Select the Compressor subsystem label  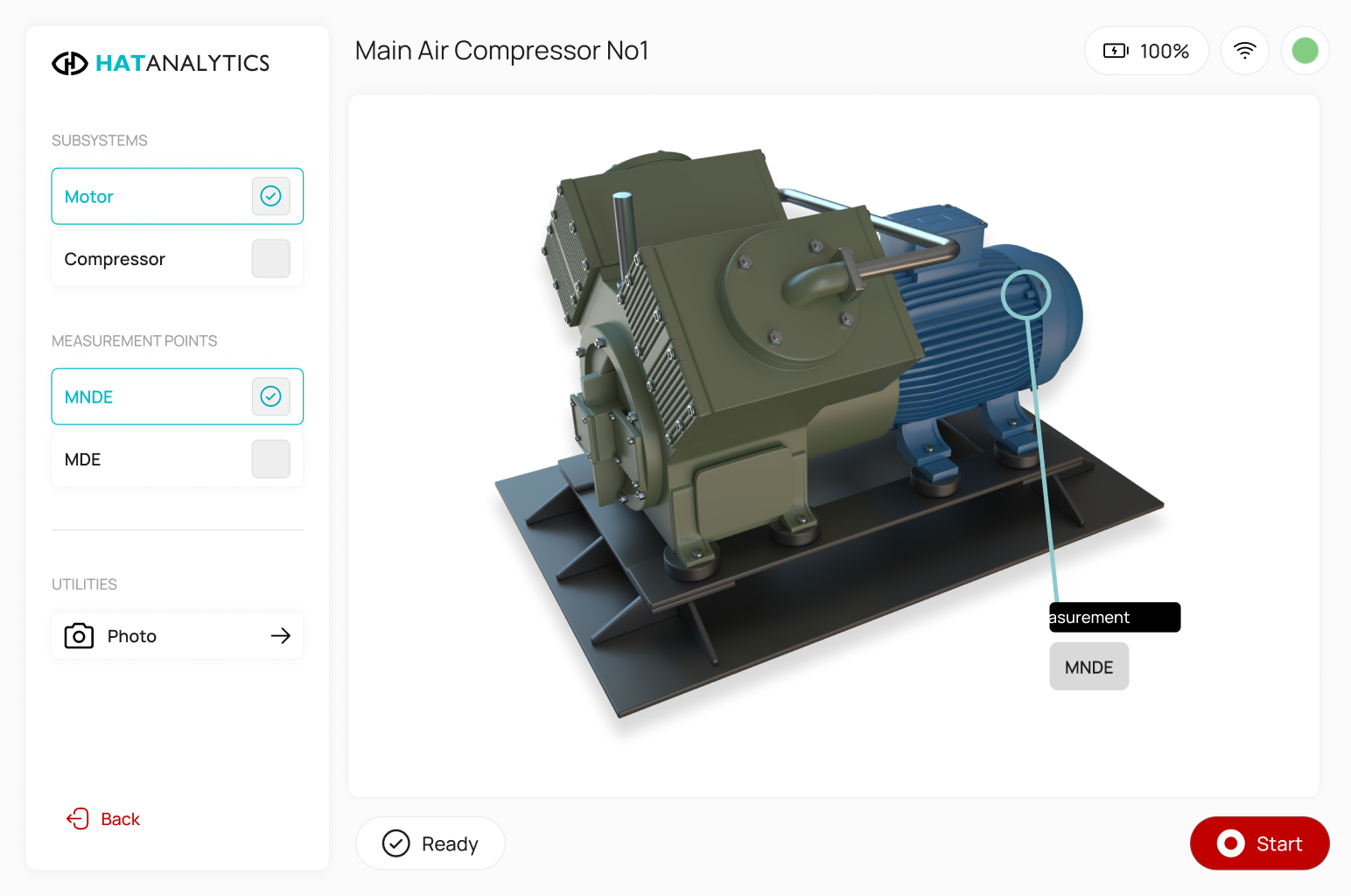coord(115,259)
